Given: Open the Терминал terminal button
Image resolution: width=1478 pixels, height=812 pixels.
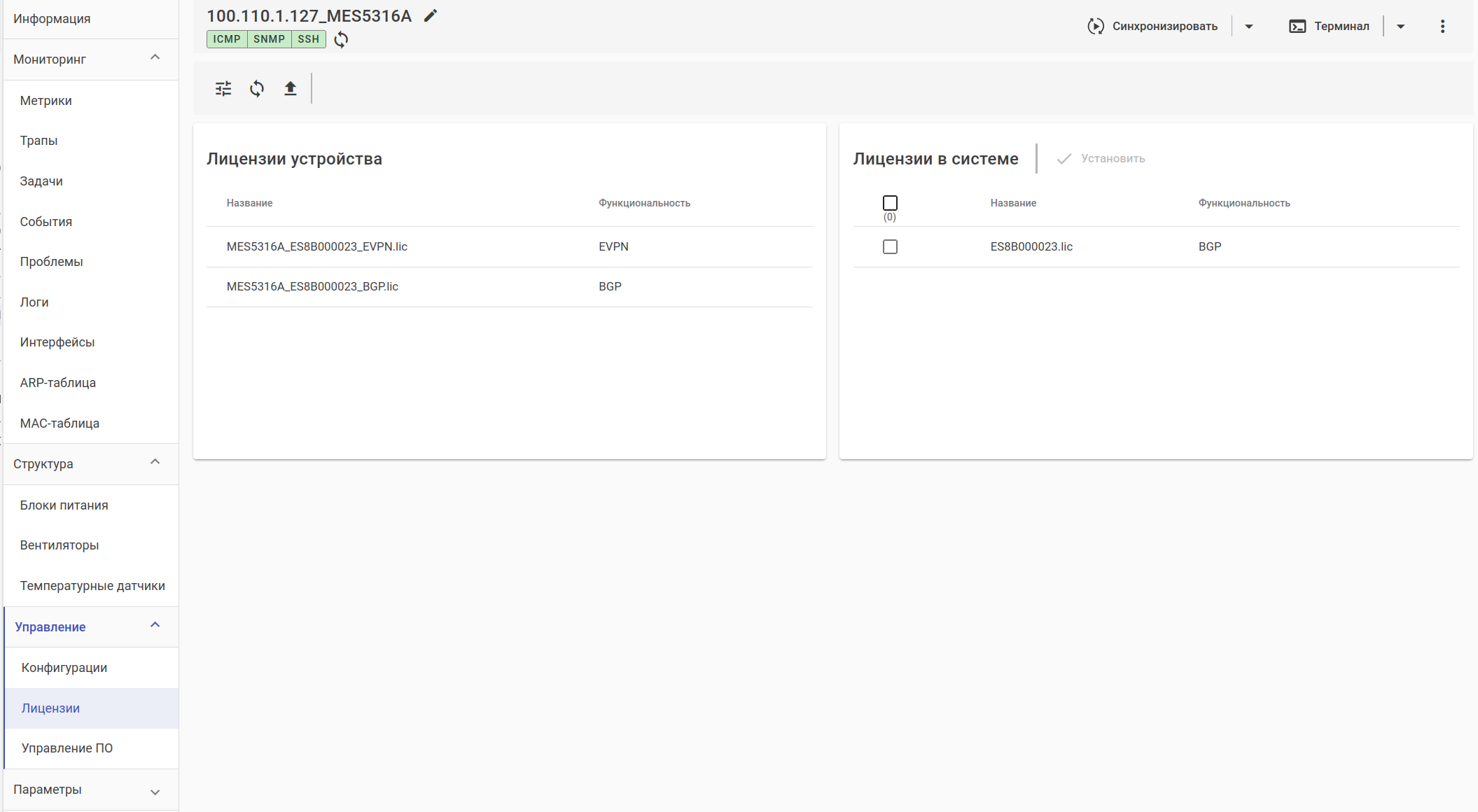Looking at the screenshot, I should (x=1329, y=27).
